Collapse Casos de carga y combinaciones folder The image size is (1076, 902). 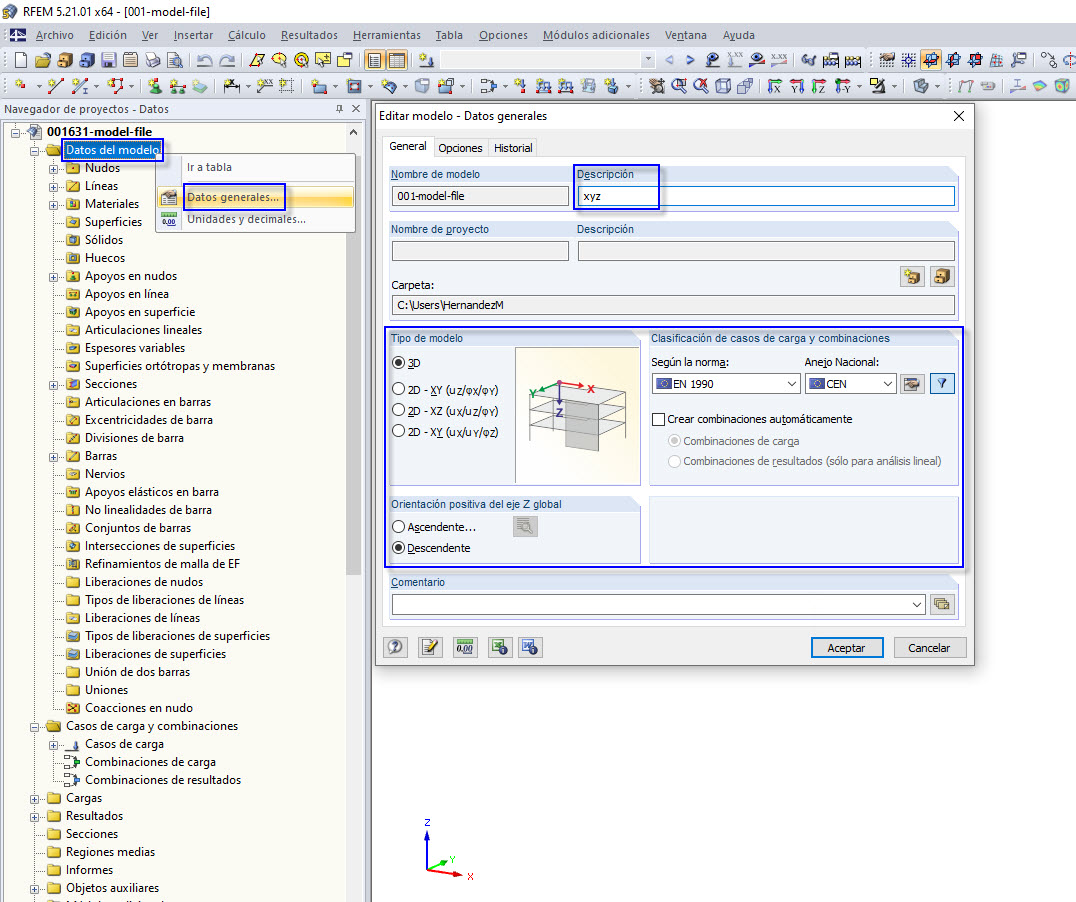pyautogui.click(x=34, y=727)
